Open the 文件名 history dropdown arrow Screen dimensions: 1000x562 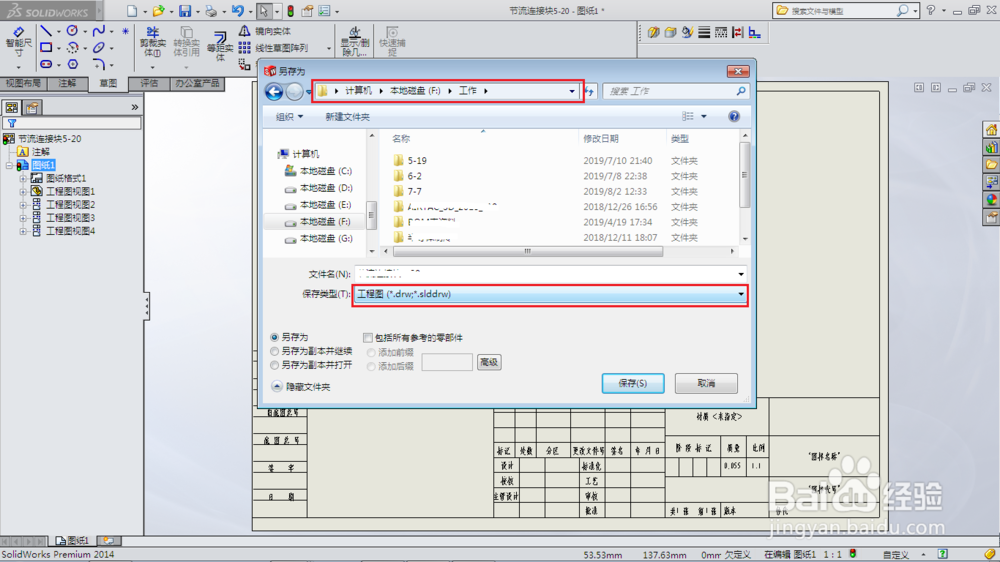click(x=741, y=274)
